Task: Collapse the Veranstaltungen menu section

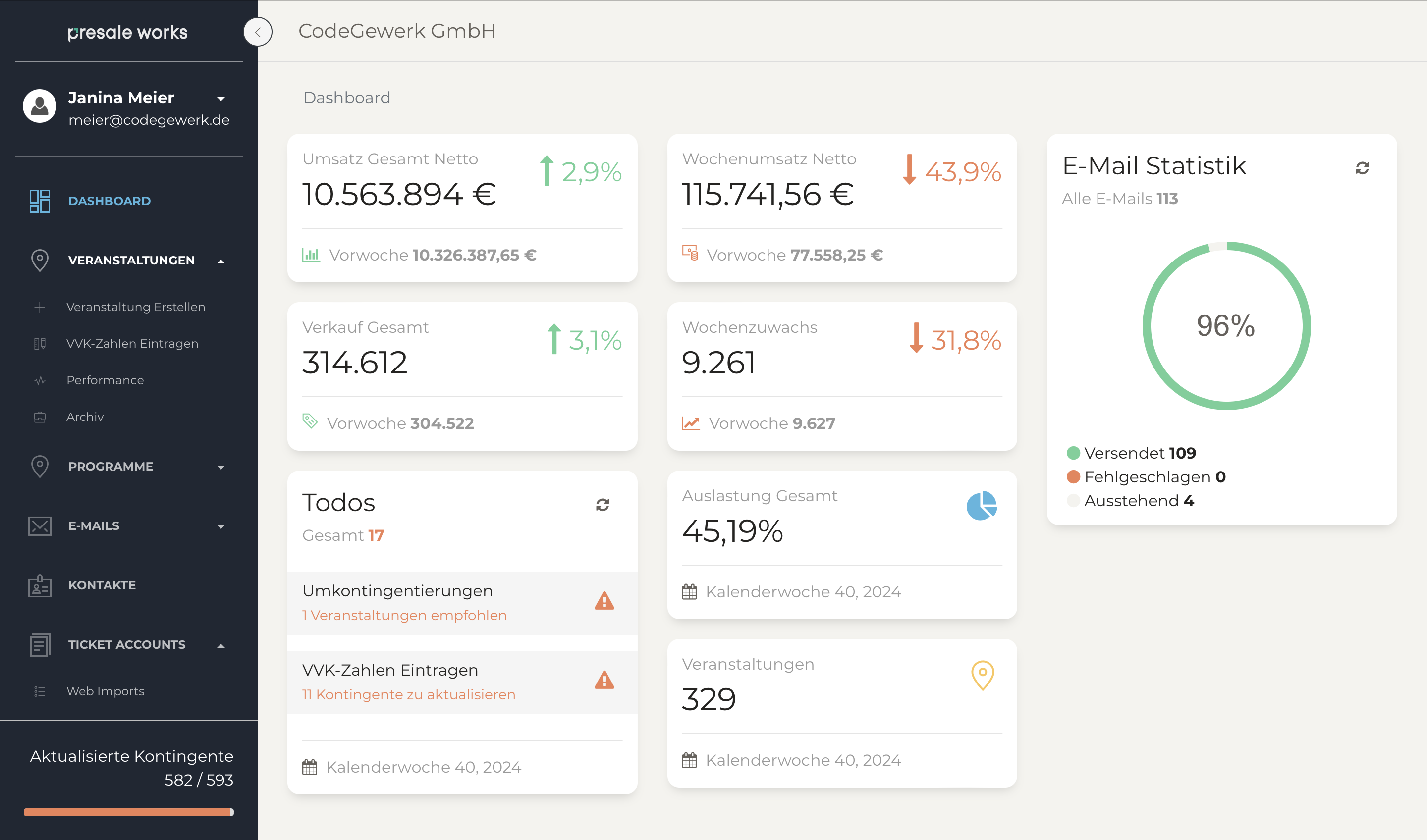Action: pos(221,261)
